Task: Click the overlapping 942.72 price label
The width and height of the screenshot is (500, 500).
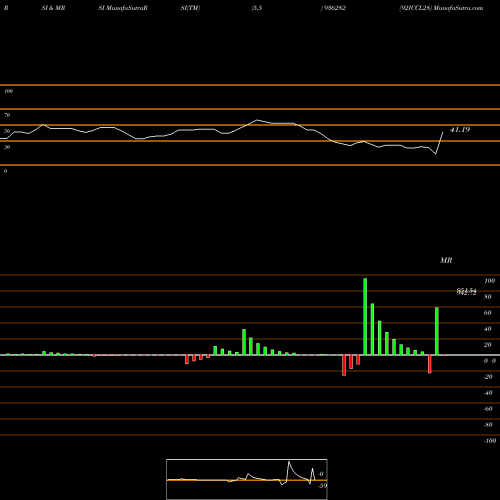Action: [x=467, y=293]
